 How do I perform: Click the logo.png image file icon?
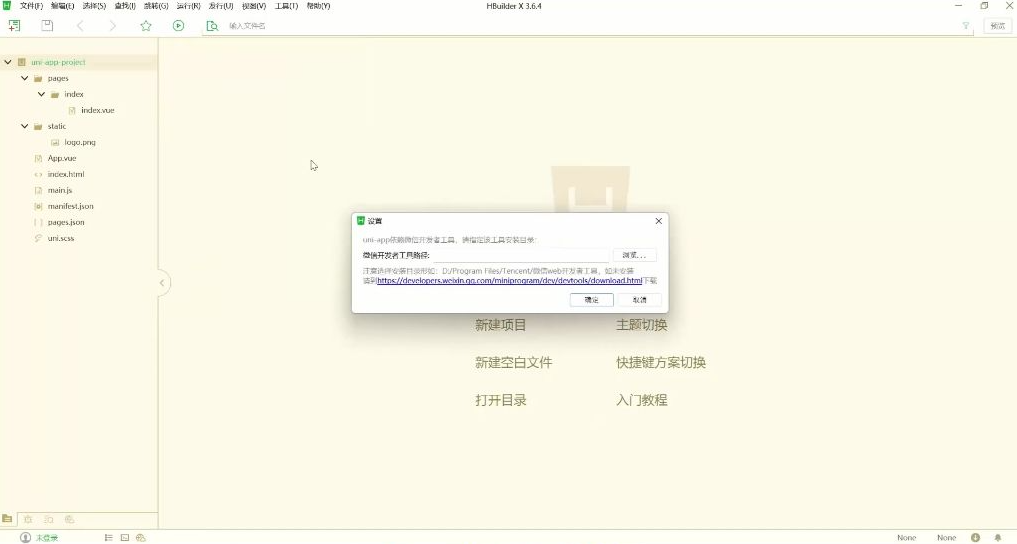coord(55,142)
